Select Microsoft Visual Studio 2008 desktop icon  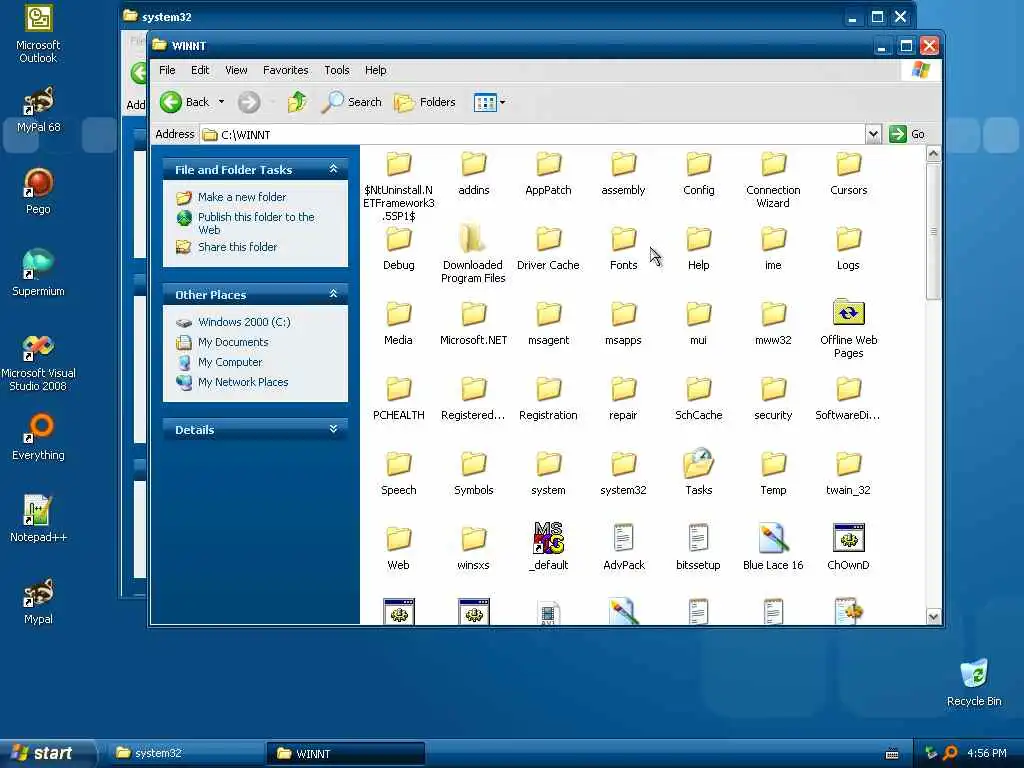point(38,362)
